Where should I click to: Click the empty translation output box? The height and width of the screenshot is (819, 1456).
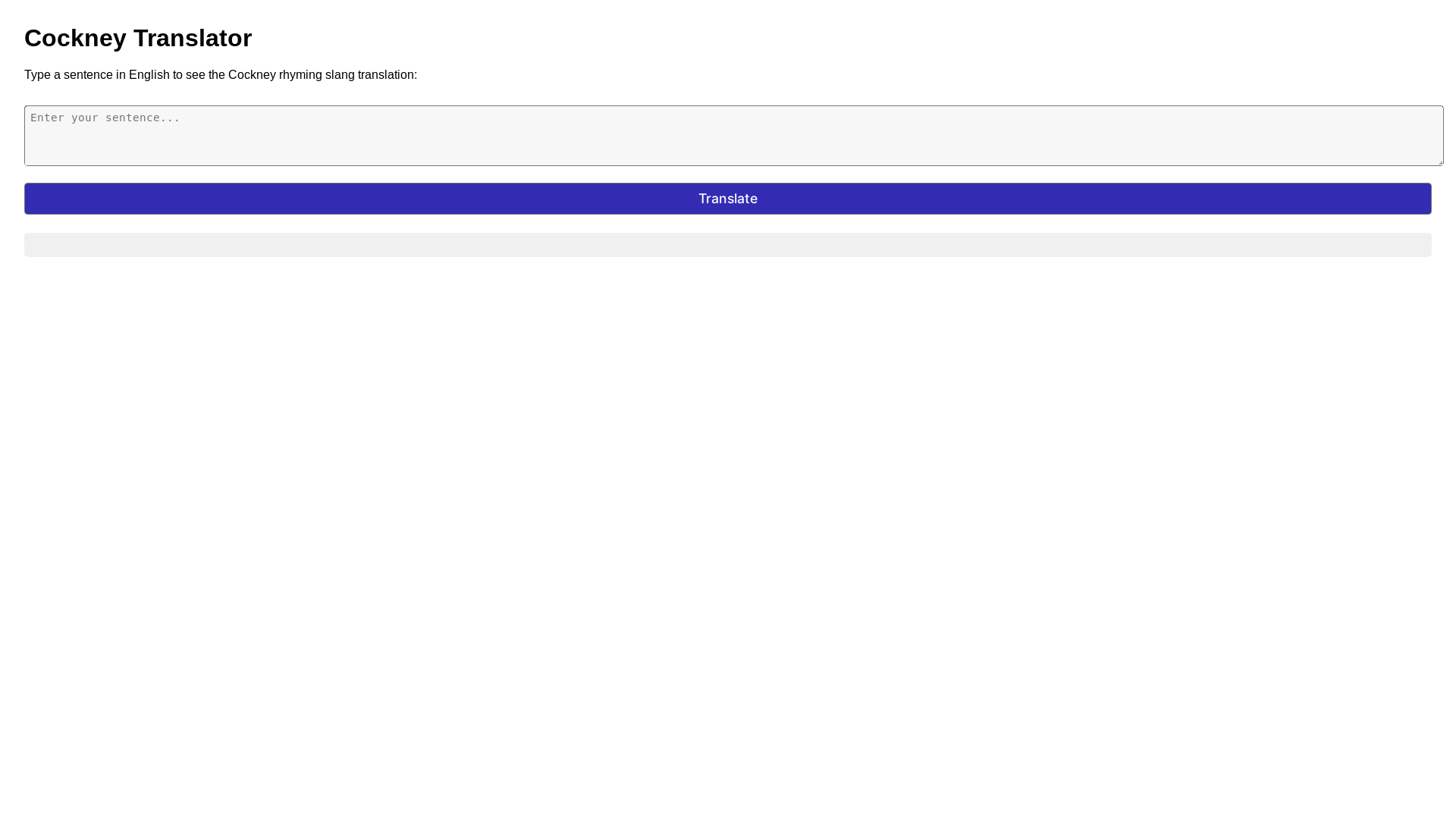pyautogui.click(x=728, y=245)
